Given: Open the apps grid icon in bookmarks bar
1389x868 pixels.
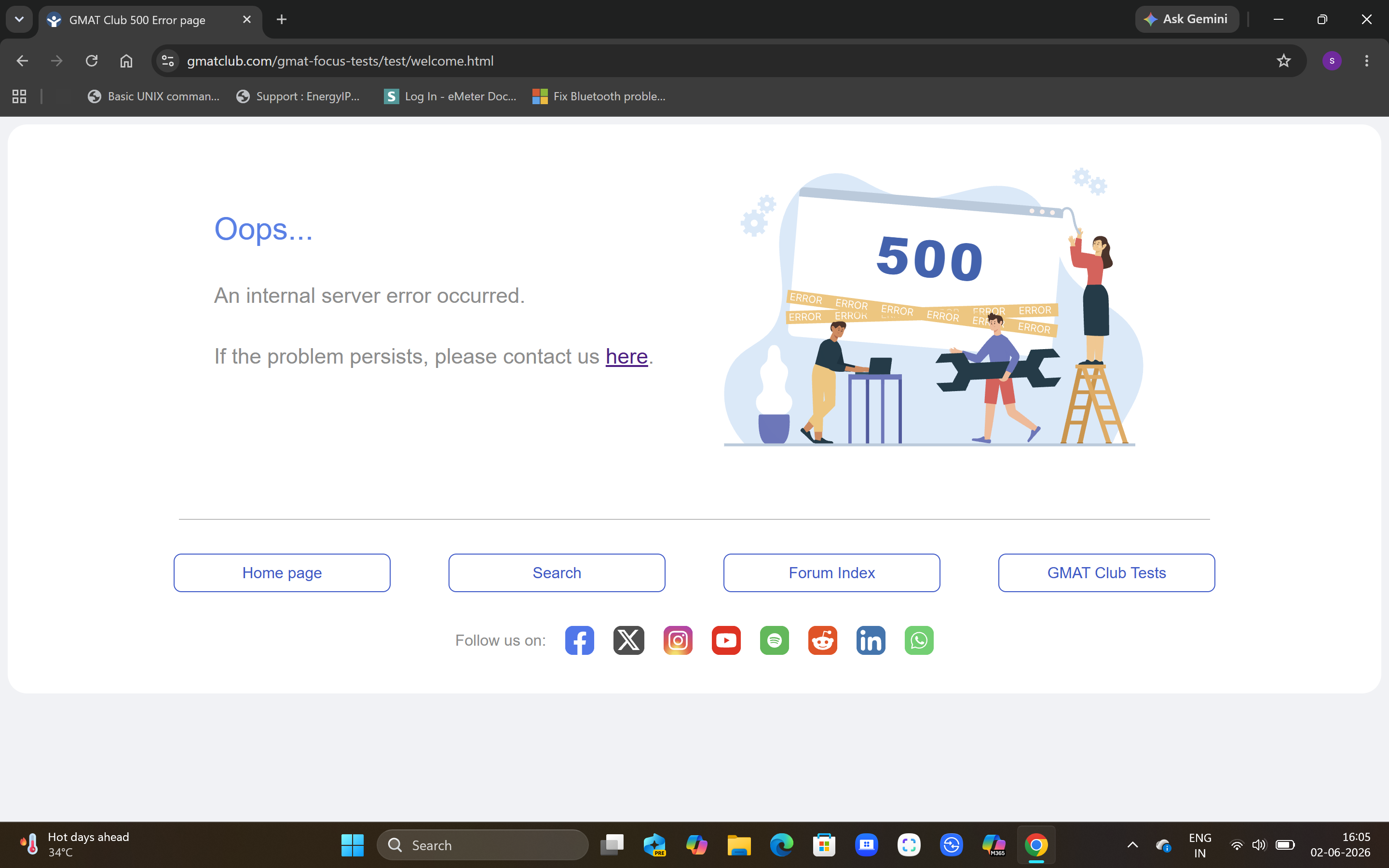Looking at the screenshot, I should pyautogui.click(x=19, y=96).
